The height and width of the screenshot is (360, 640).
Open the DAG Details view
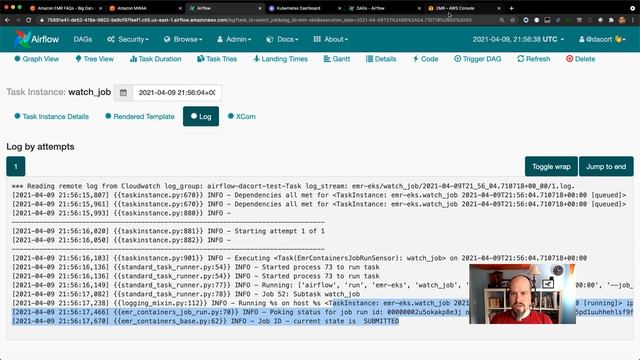pos(381,59)
